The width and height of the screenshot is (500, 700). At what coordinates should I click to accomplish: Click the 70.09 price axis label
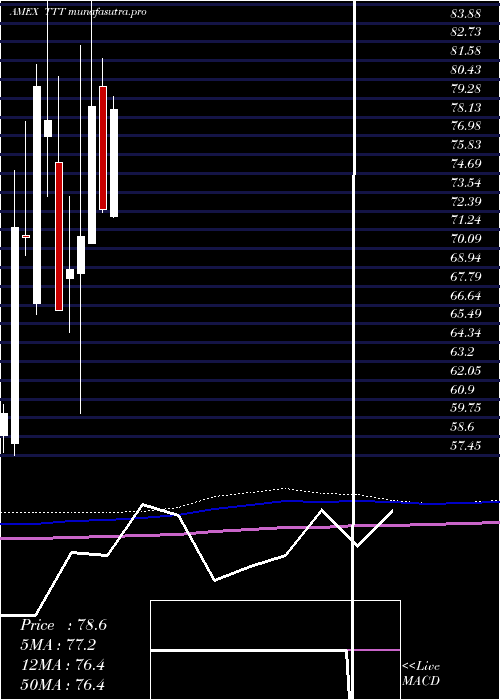click(466, 239)
